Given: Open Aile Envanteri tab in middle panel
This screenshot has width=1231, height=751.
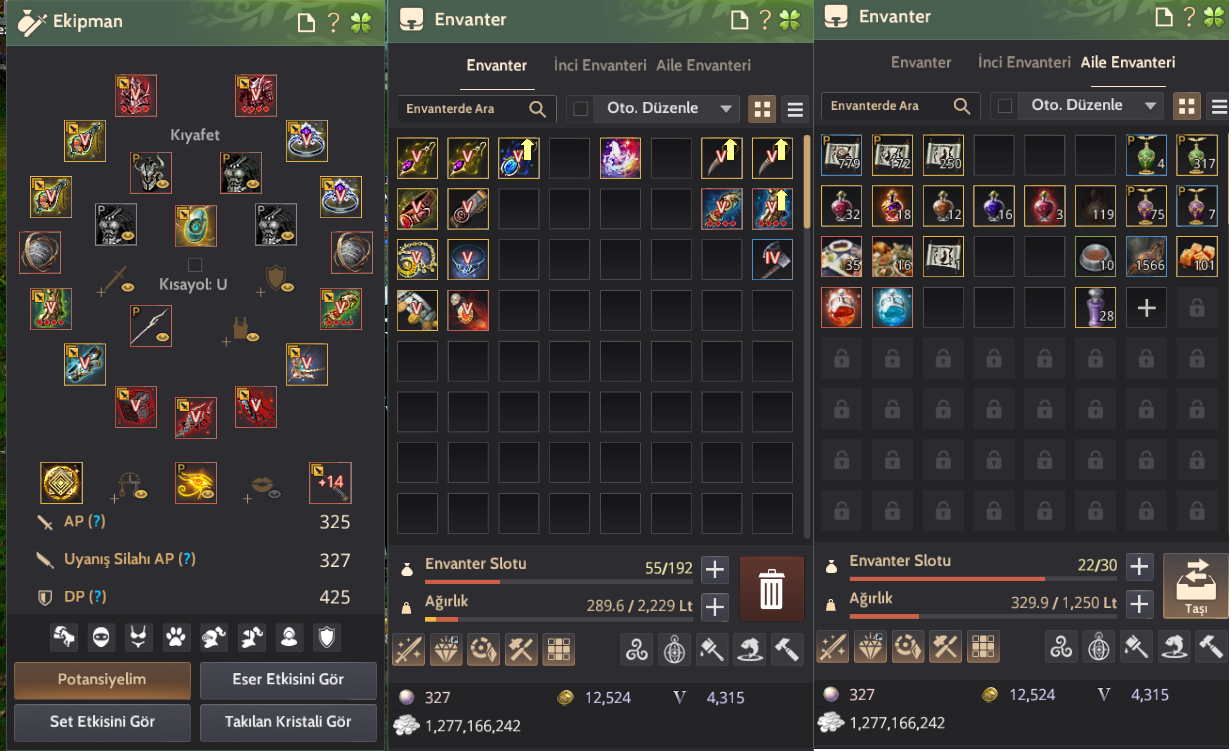Looking at the screenshot, I should (x=704, y=65).
